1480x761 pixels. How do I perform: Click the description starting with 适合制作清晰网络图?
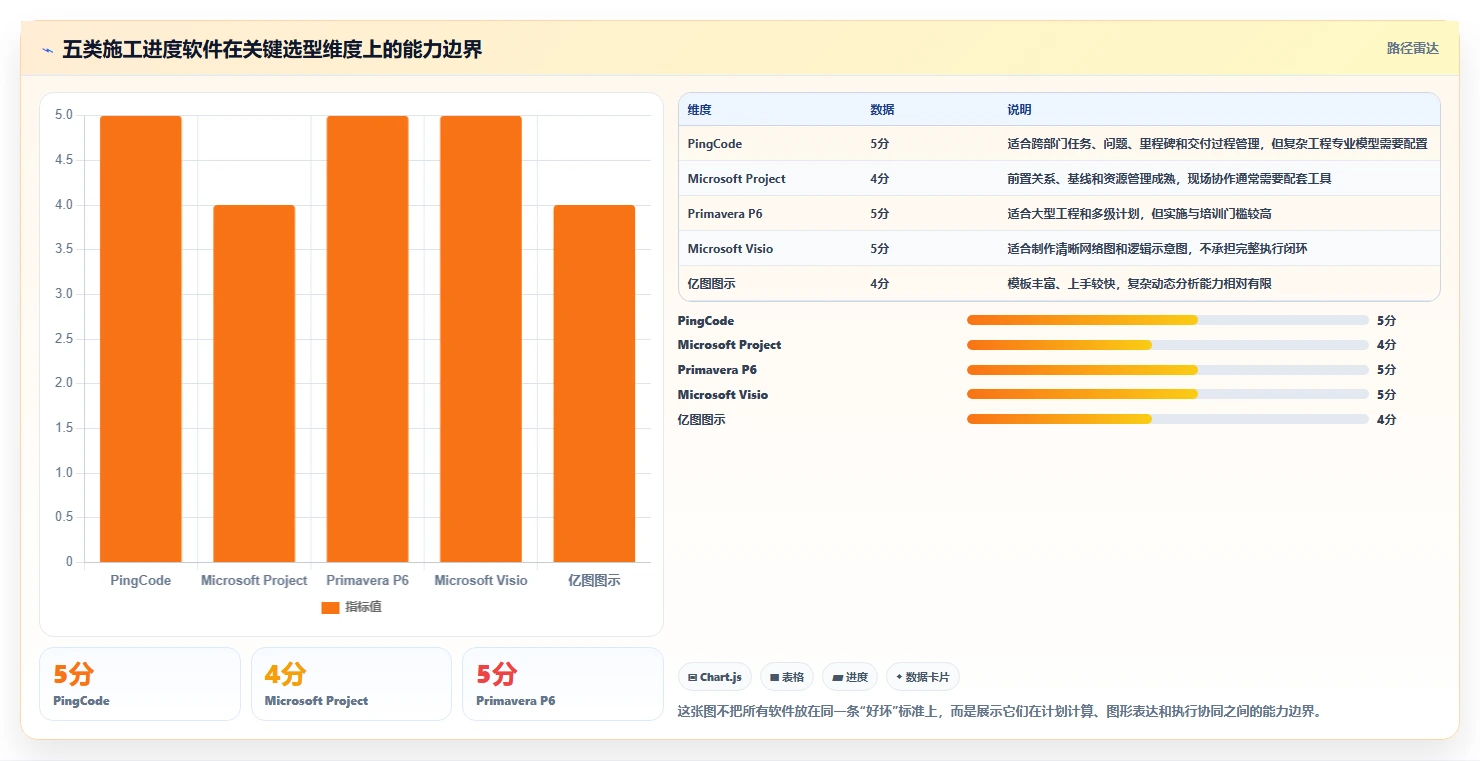[1157, 249]
